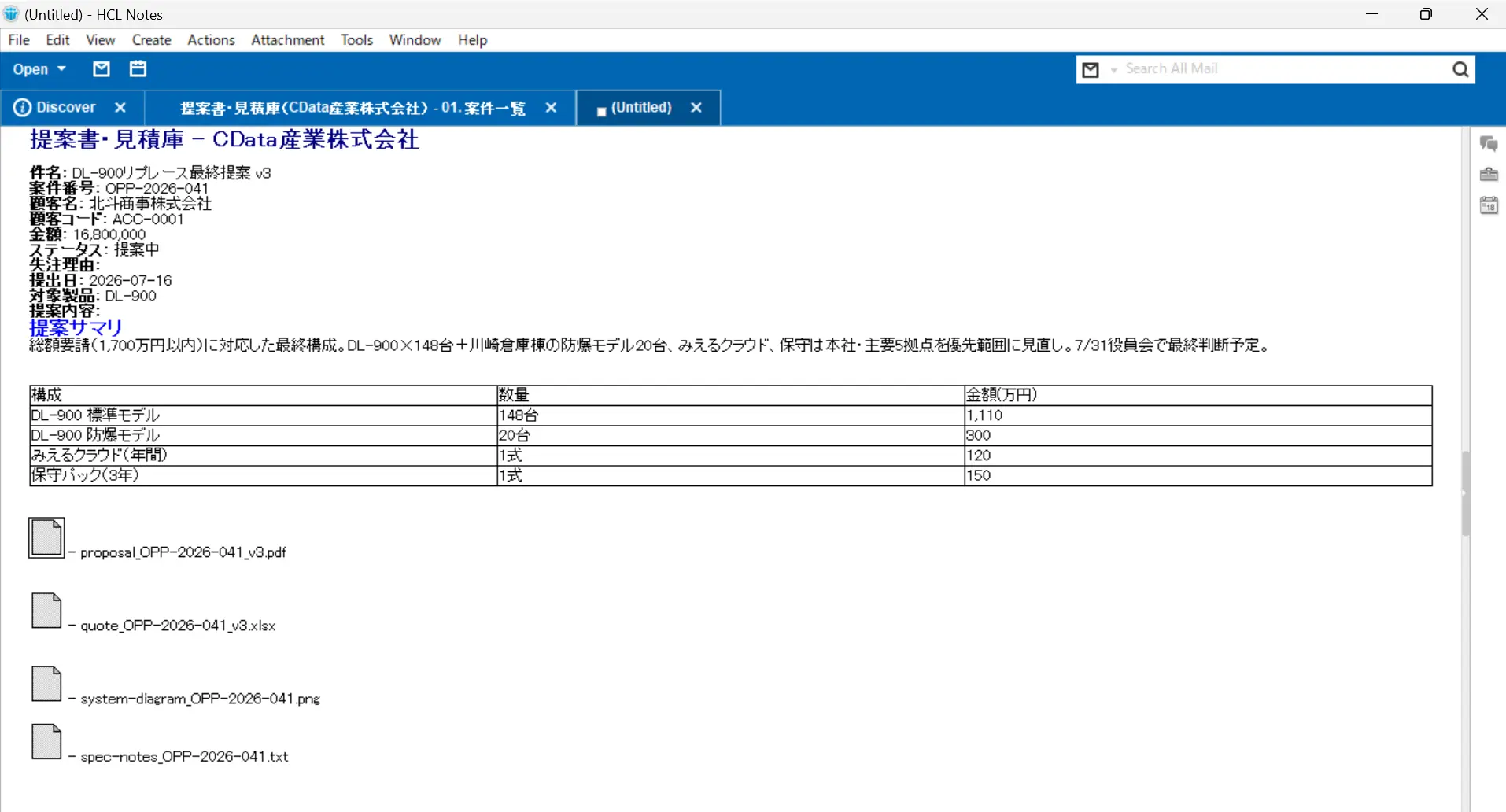Click quantity cell 20台

coord(730,435)
